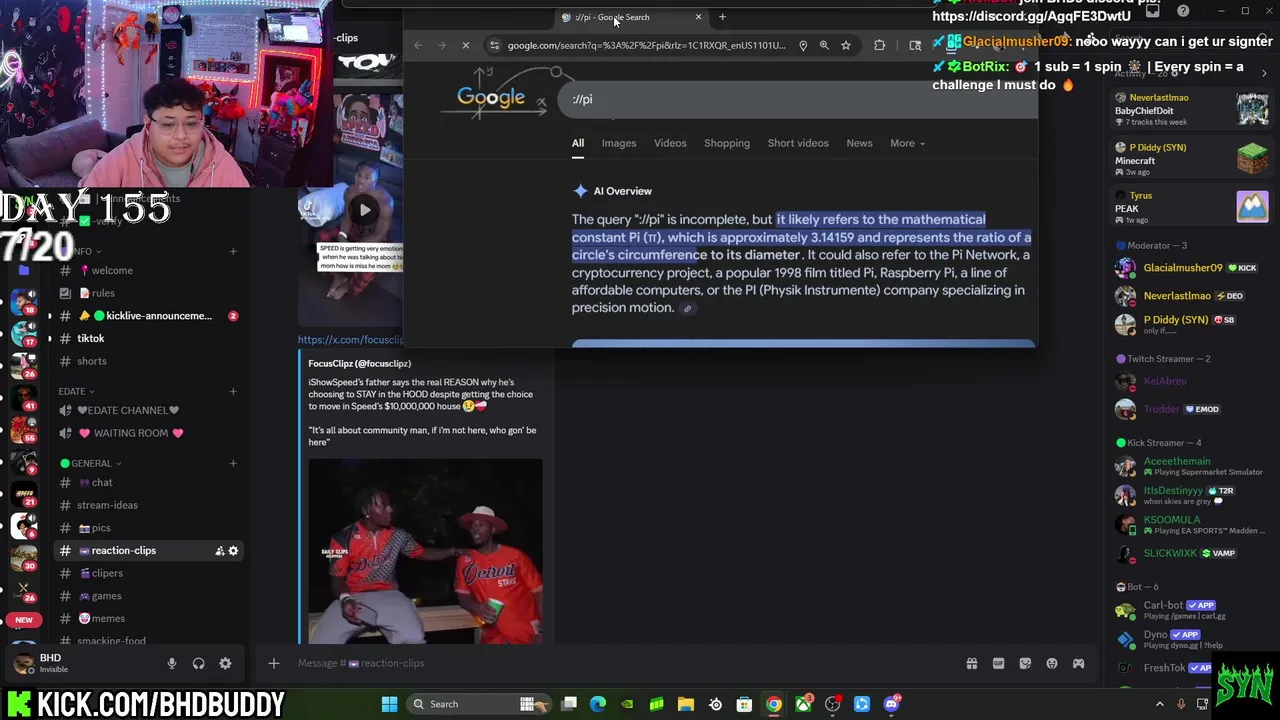Click the server icon with badge 21
Screen dimensions: 1280x720
tap(23, 493)
